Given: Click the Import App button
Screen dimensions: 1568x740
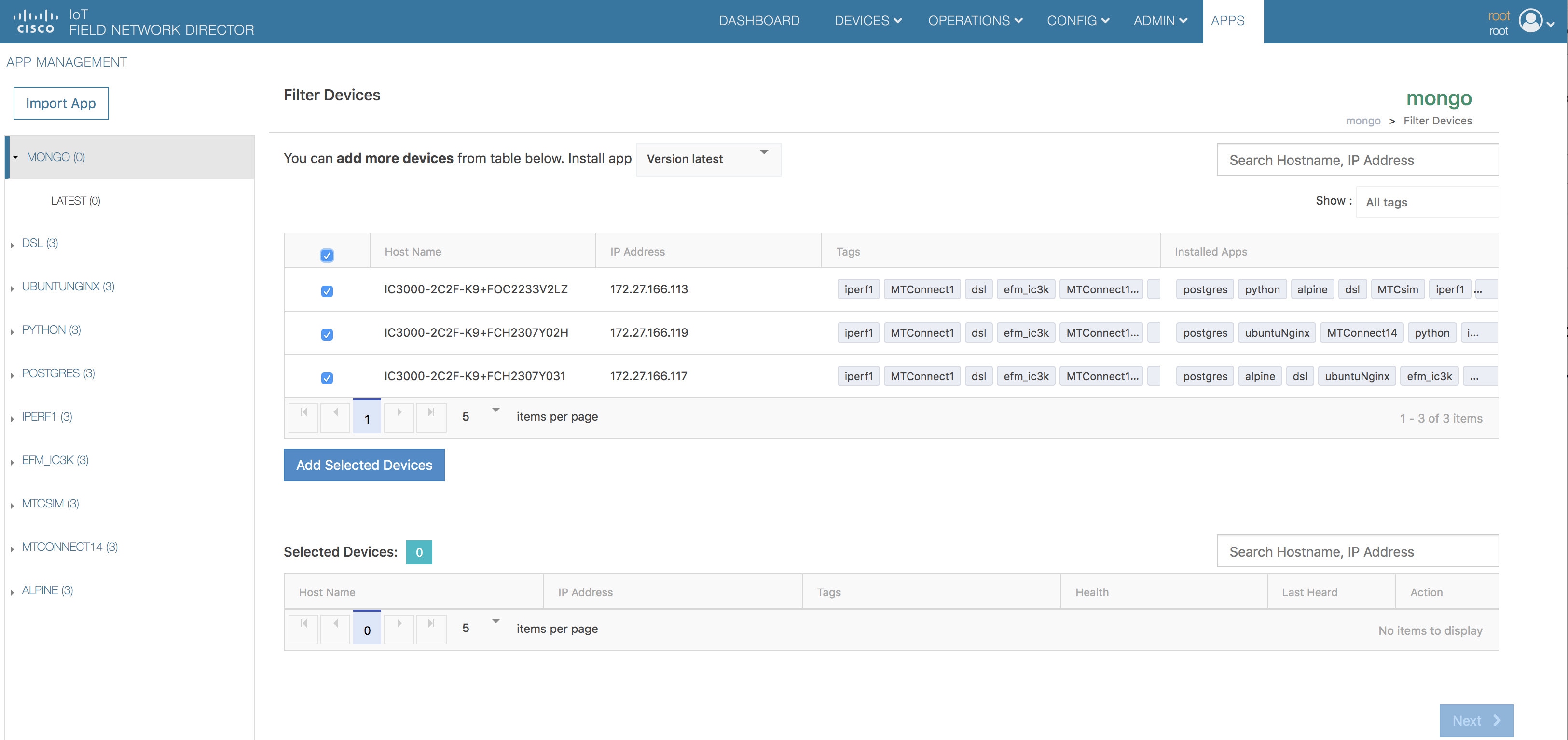Looking at the screenshot, I should (61, 103).
